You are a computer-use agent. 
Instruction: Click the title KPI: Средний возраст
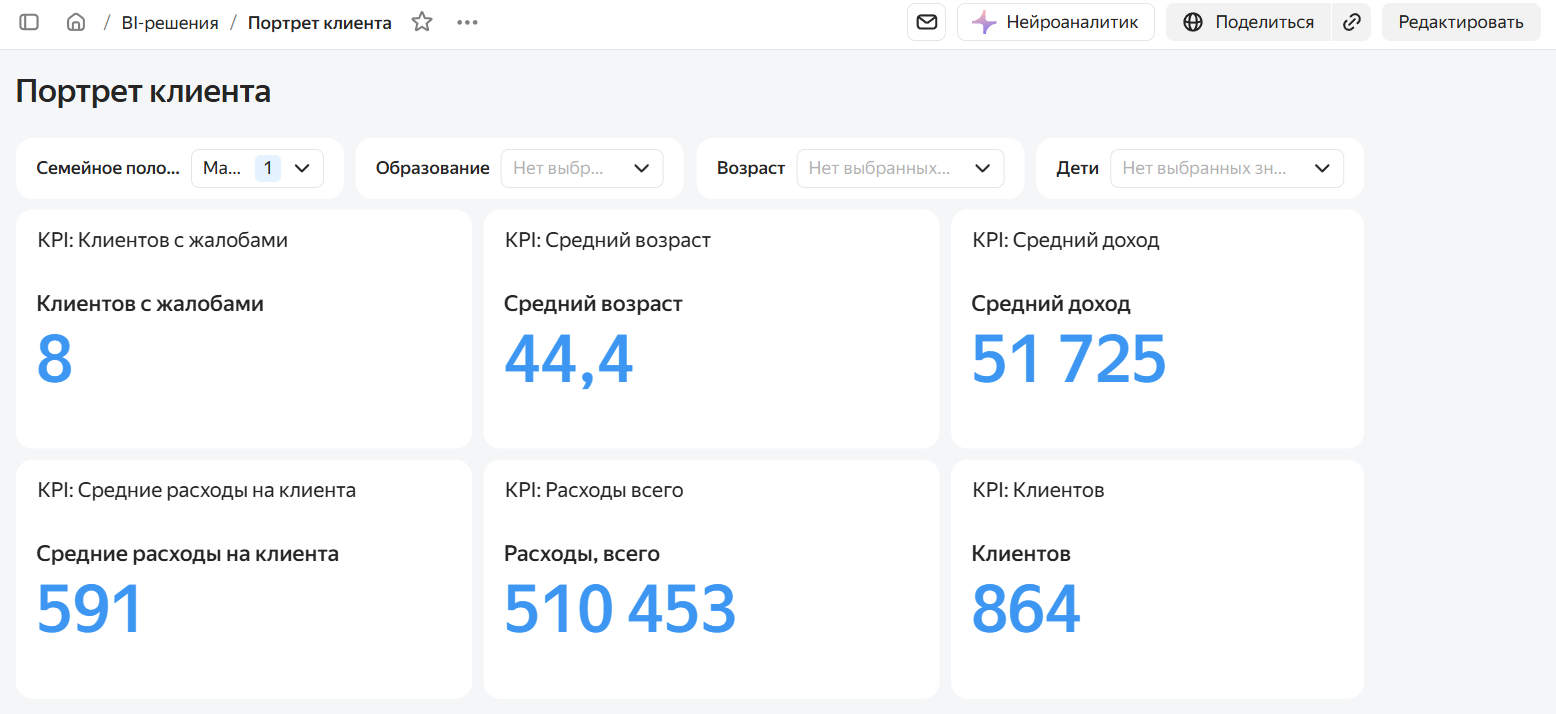click(608, 240)
